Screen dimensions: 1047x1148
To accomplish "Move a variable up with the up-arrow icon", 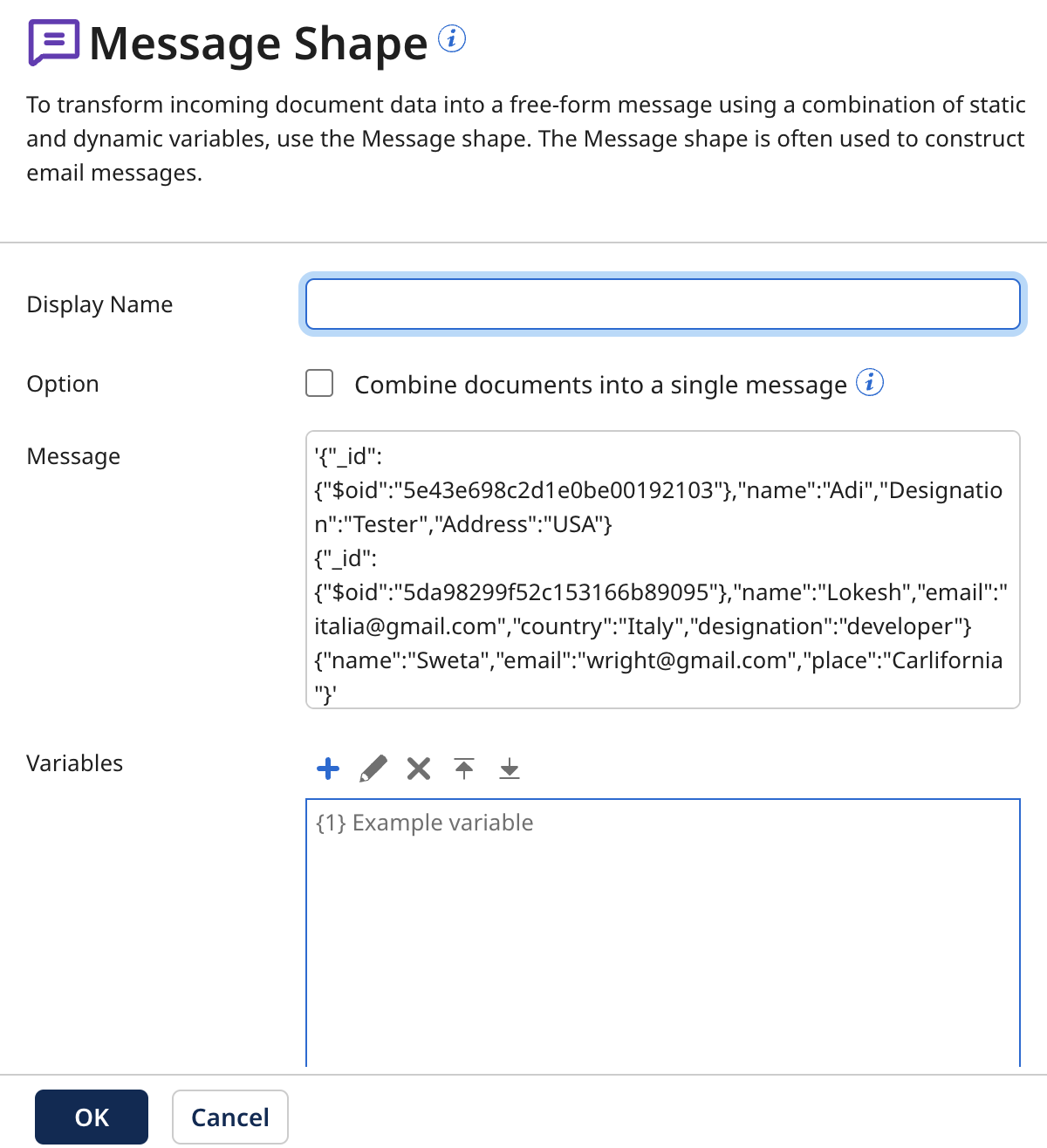I will (463, 769).
